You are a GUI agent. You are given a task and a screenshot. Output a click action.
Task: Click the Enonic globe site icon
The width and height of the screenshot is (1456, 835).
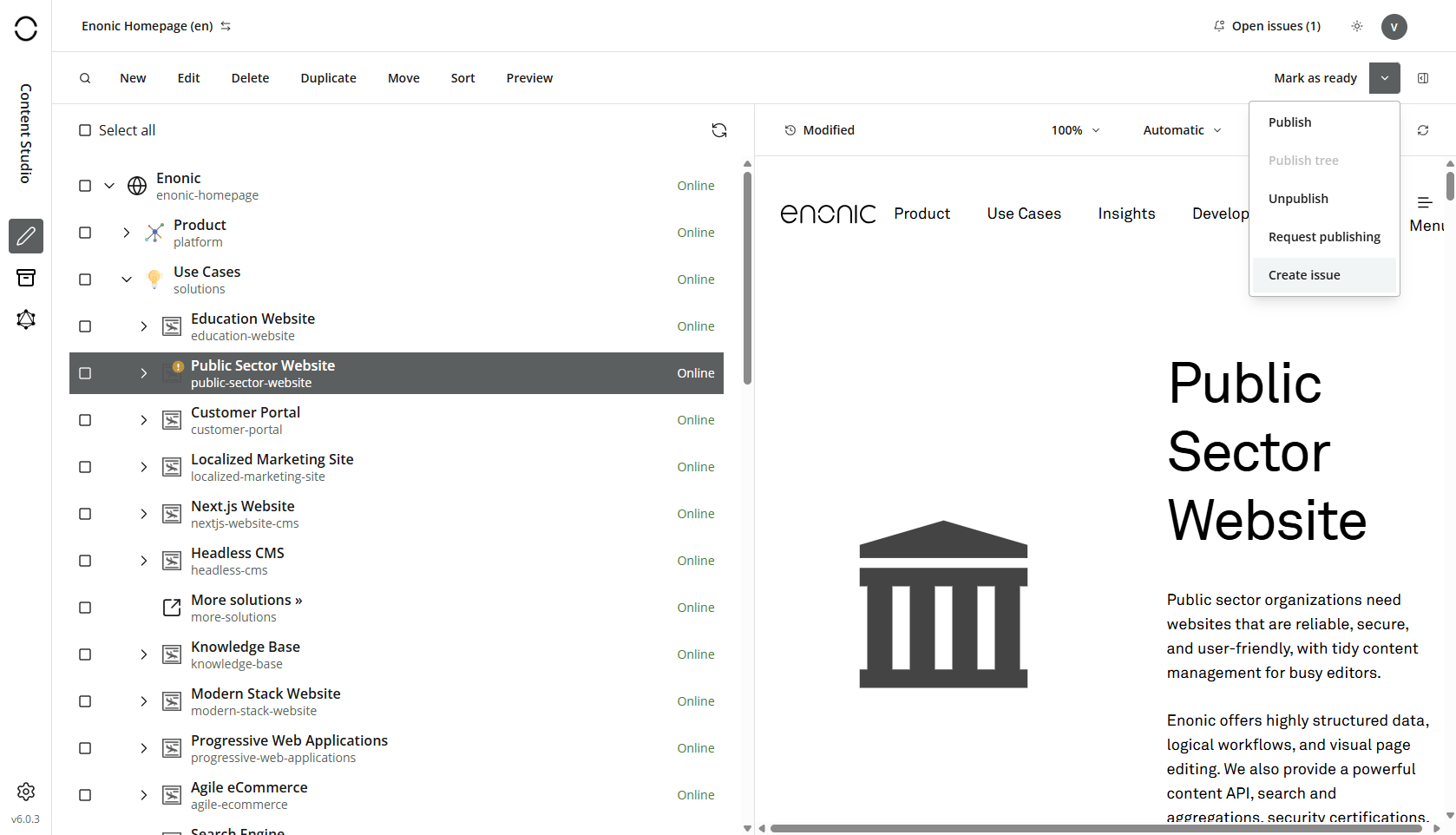pyautogui.click(x=137, y=186)
